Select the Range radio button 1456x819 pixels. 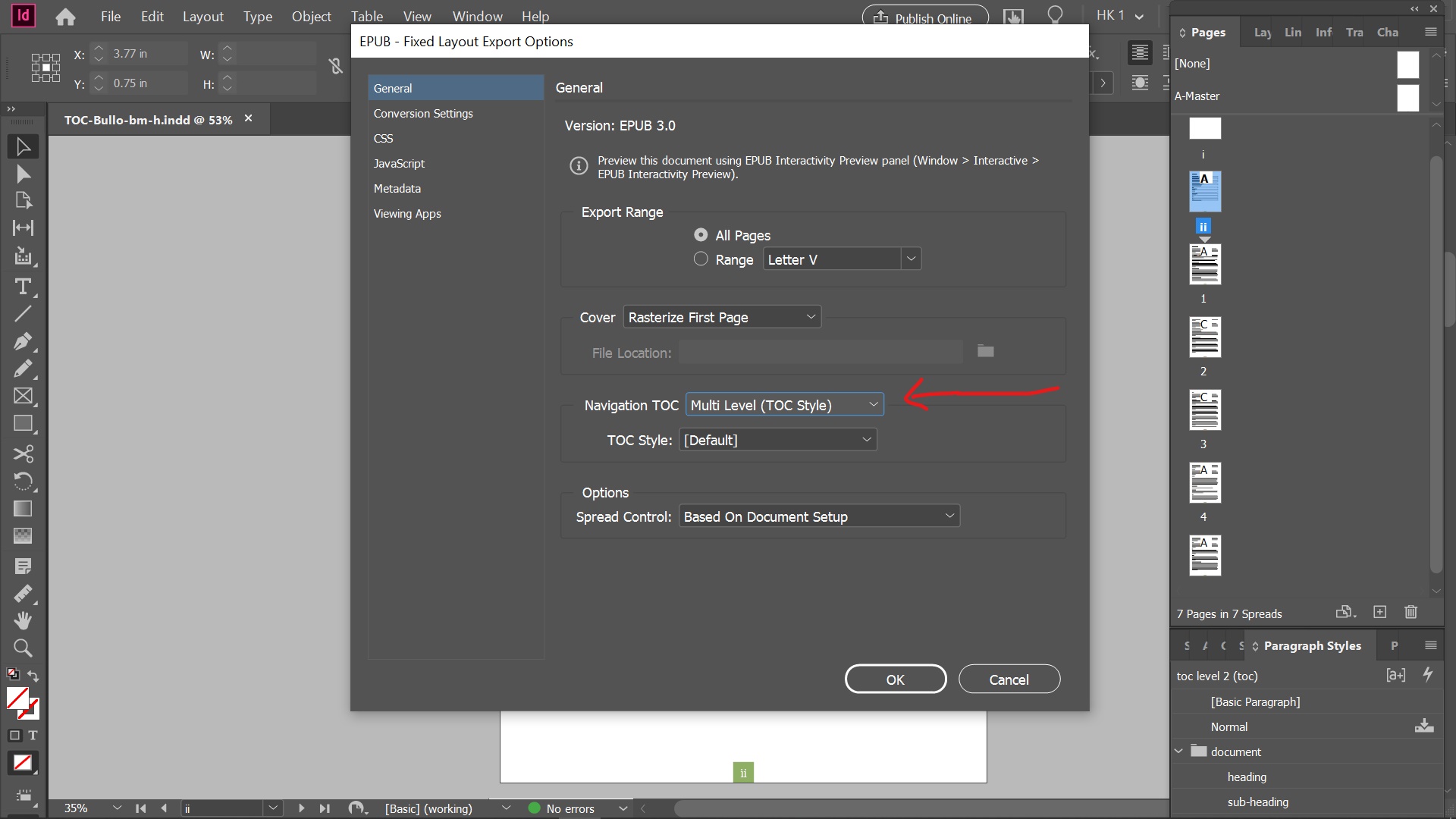(701, 259)
